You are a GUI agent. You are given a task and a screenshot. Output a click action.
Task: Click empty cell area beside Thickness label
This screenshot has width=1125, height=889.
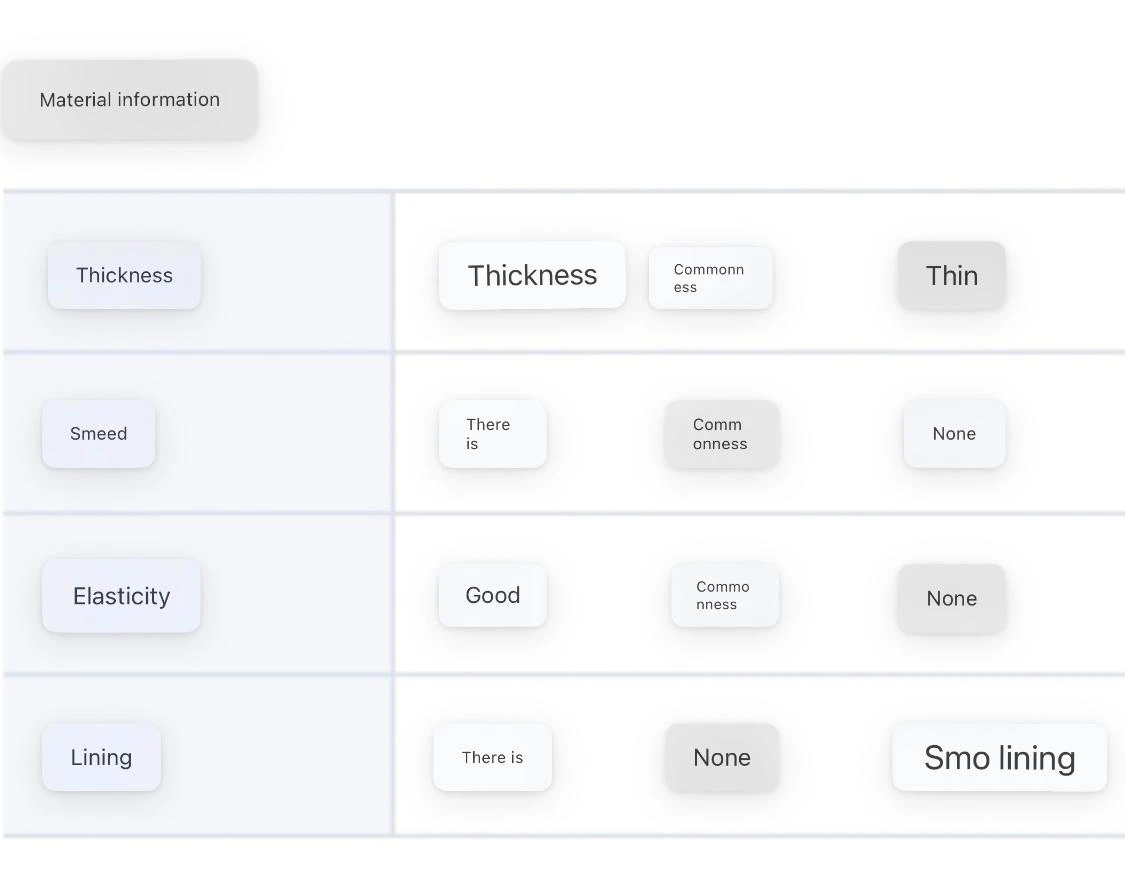(300, 275)
